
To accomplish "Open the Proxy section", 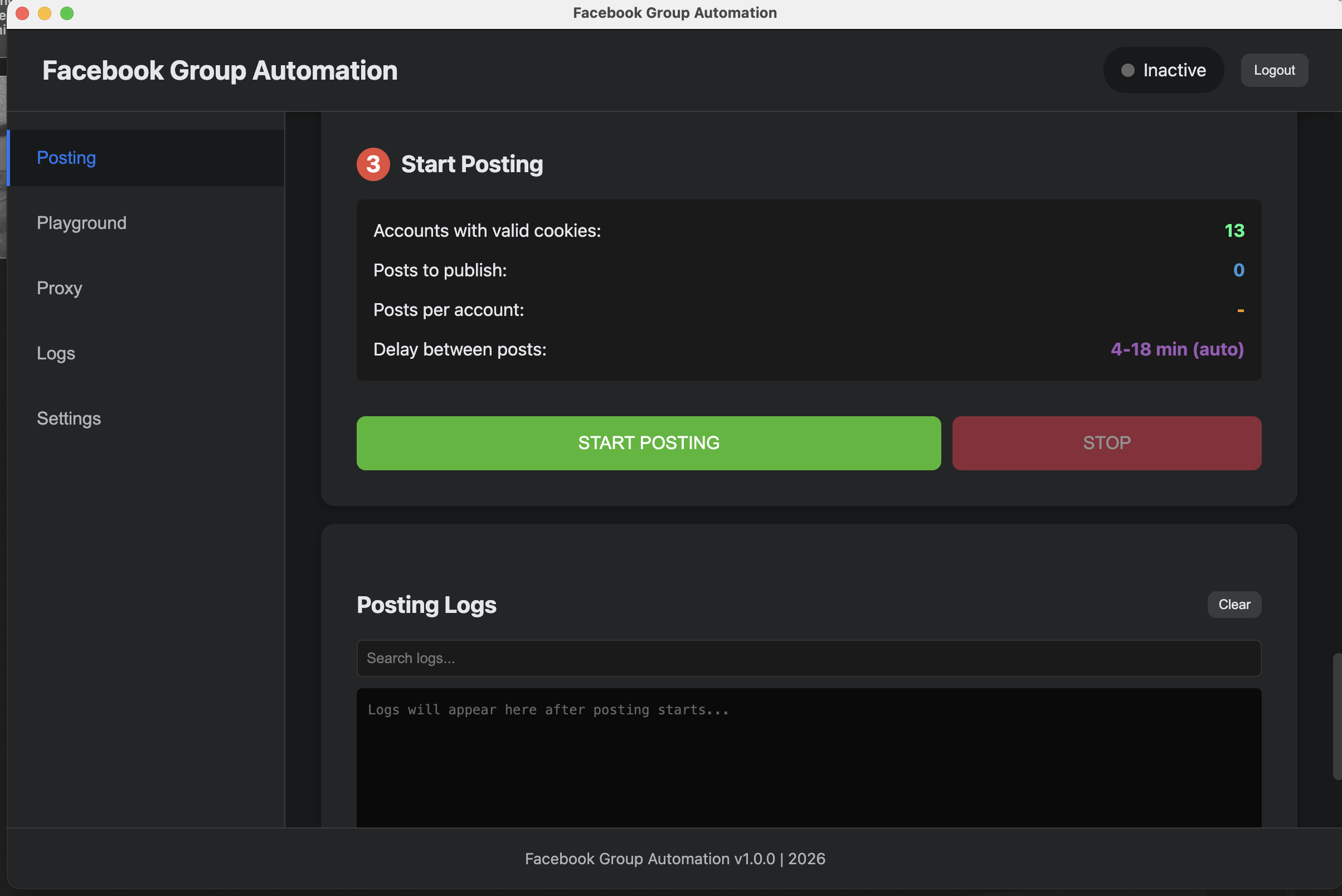I will [59, 289].
